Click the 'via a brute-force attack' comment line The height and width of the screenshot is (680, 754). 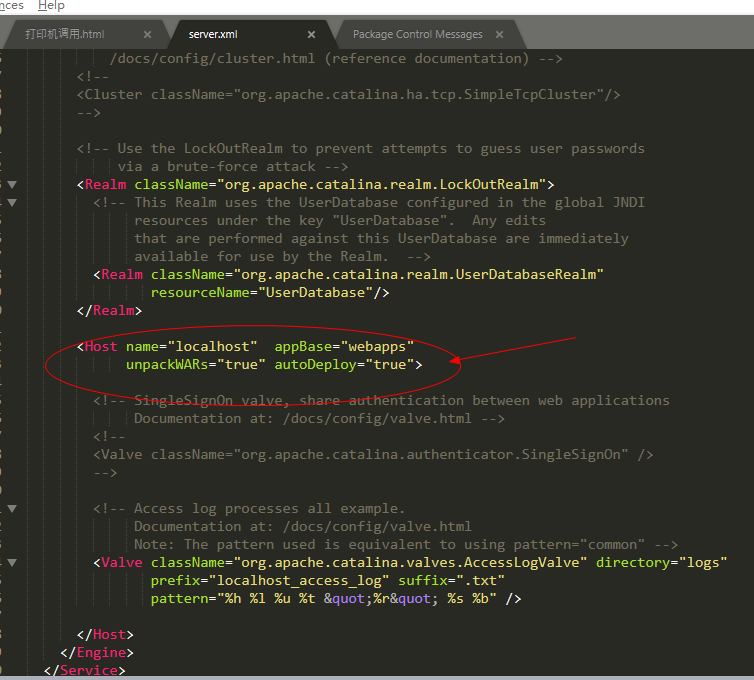point(233,167)
